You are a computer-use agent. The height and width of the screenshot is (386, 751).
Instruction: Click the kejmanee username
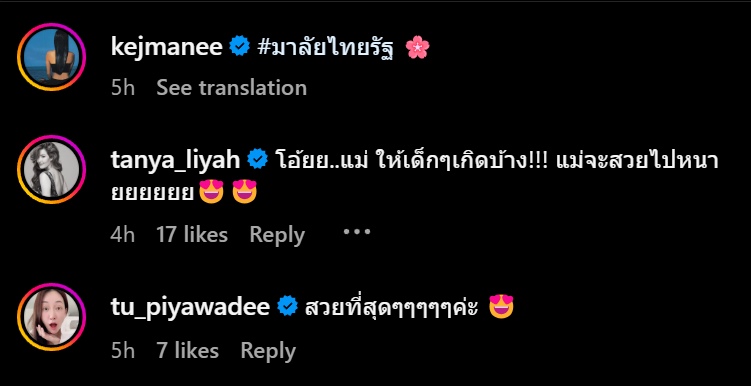click(167, 47)
